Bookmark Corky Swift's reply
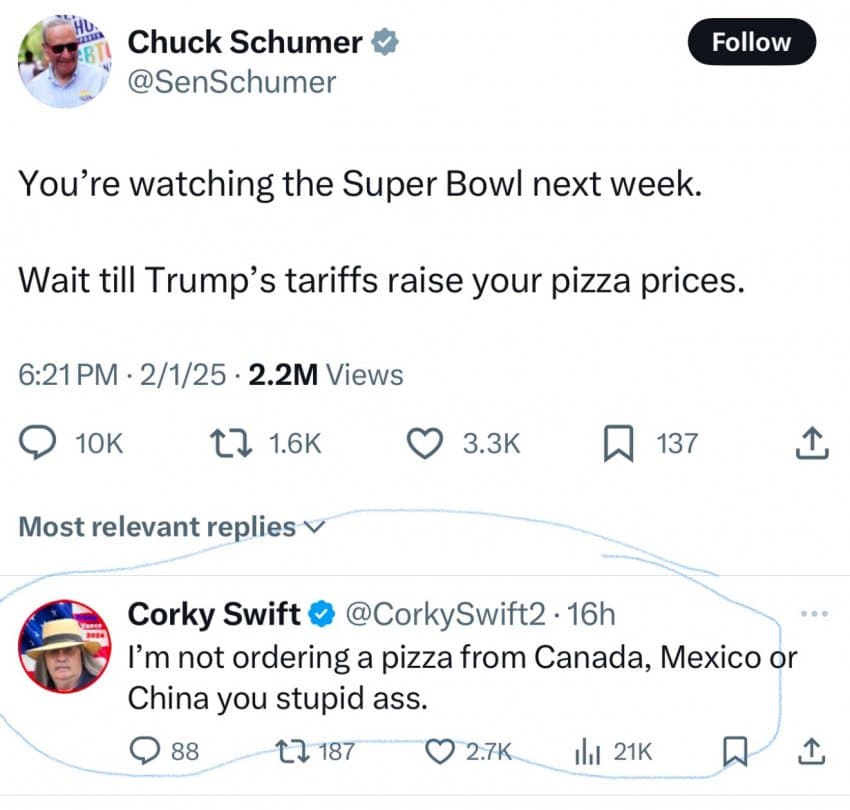850x810 pixels. click(x=737, y=751)
